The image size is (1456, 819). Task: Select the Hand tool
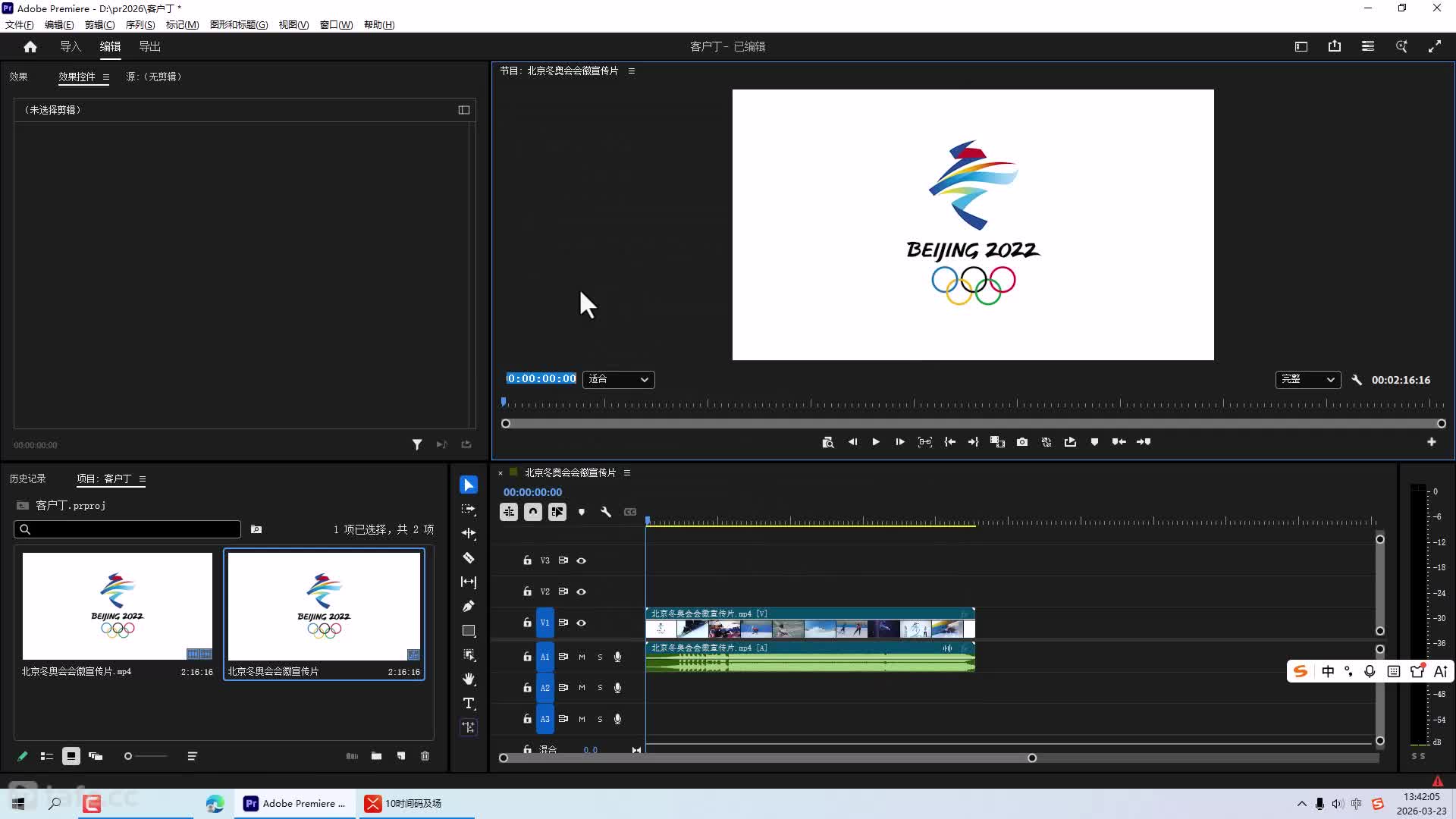pyautogui.click(x=469, y=679)
